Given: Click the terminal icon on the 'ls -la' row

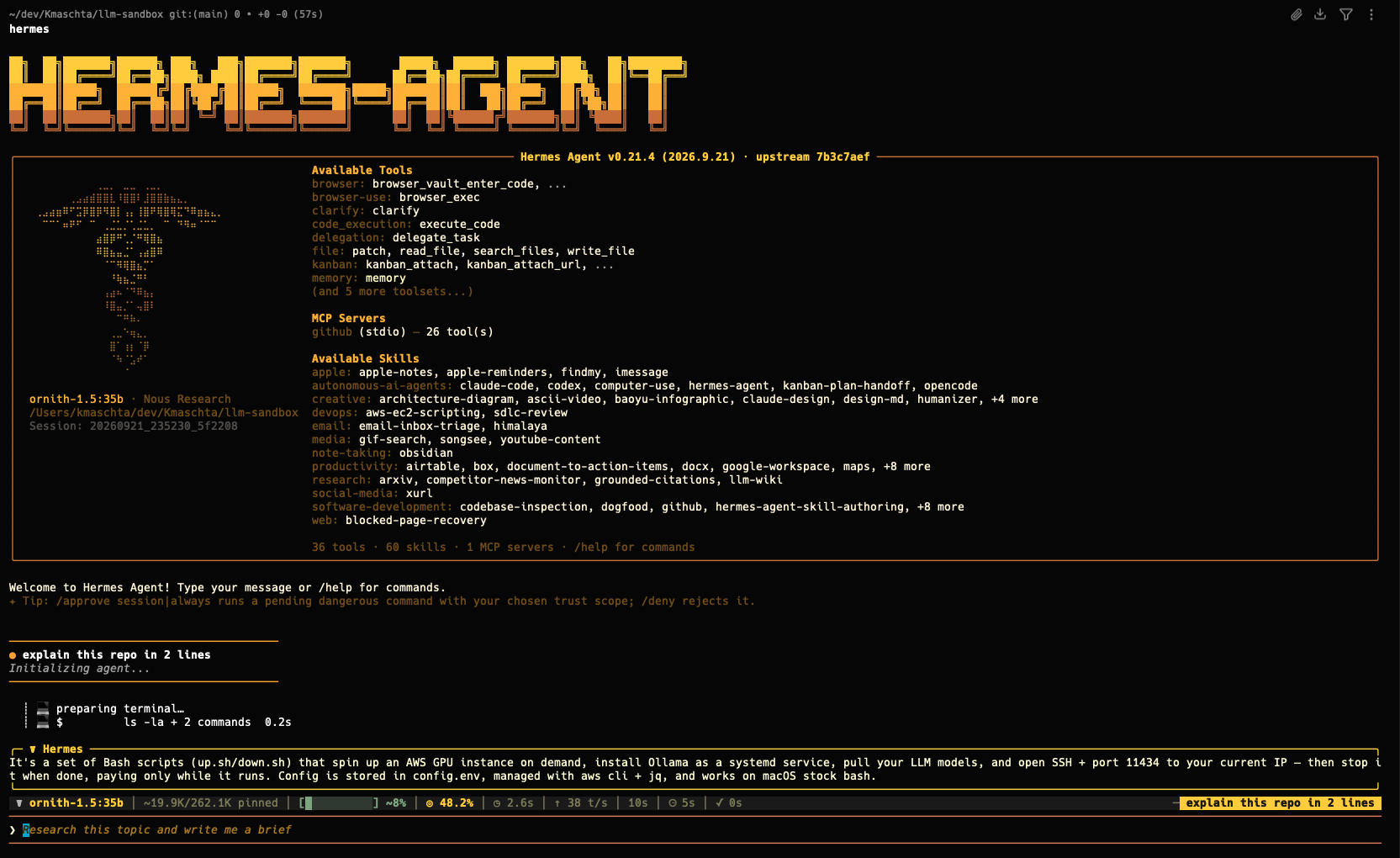Looking at the screenshot, I should pyautogui.click(x=43, y=723).
